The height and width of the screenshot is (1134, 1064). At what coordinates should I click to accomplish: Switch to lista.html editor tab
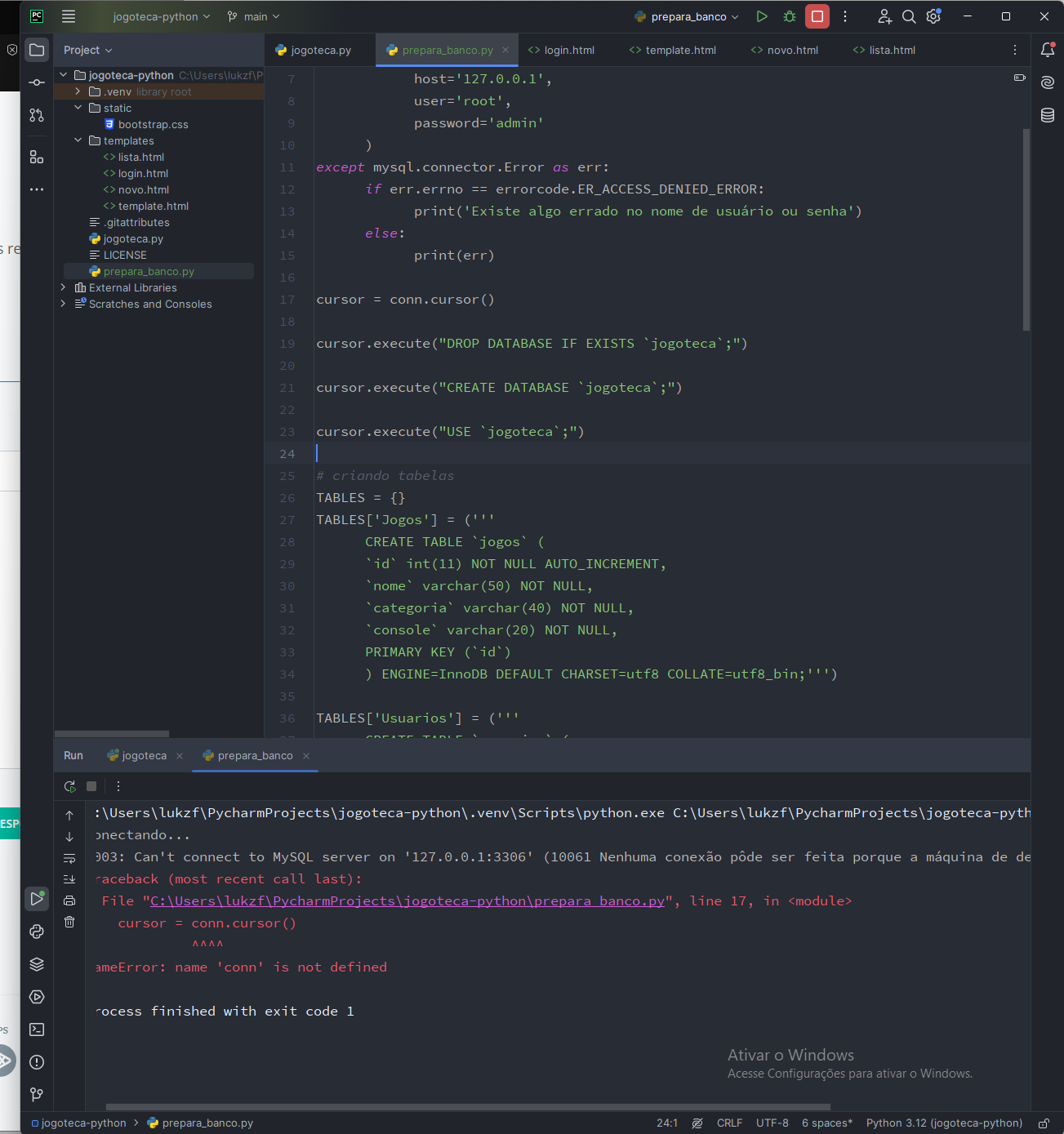(x=884, y=50)
